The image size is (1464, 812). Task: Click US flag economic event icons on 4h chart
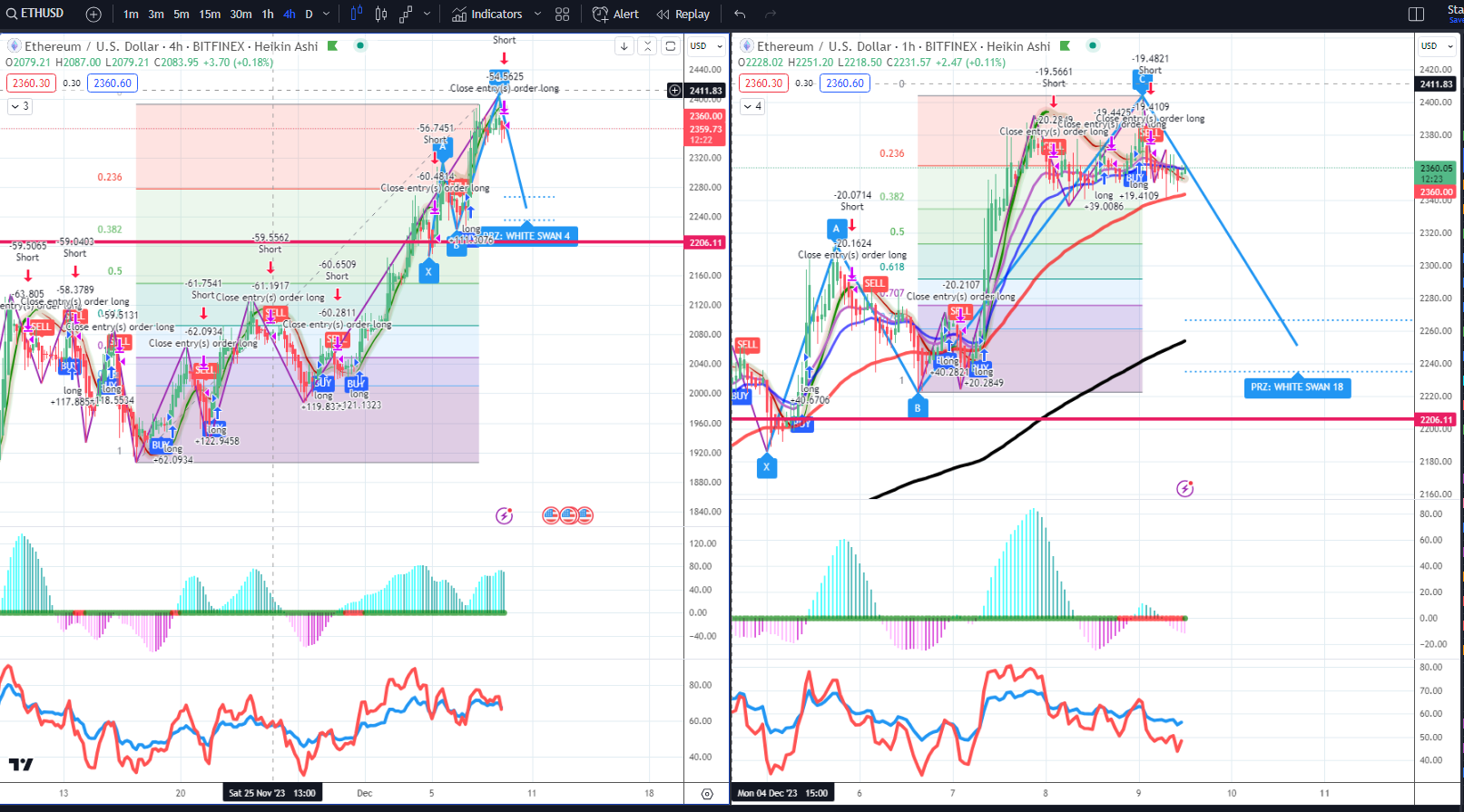[x=568, y=515]
